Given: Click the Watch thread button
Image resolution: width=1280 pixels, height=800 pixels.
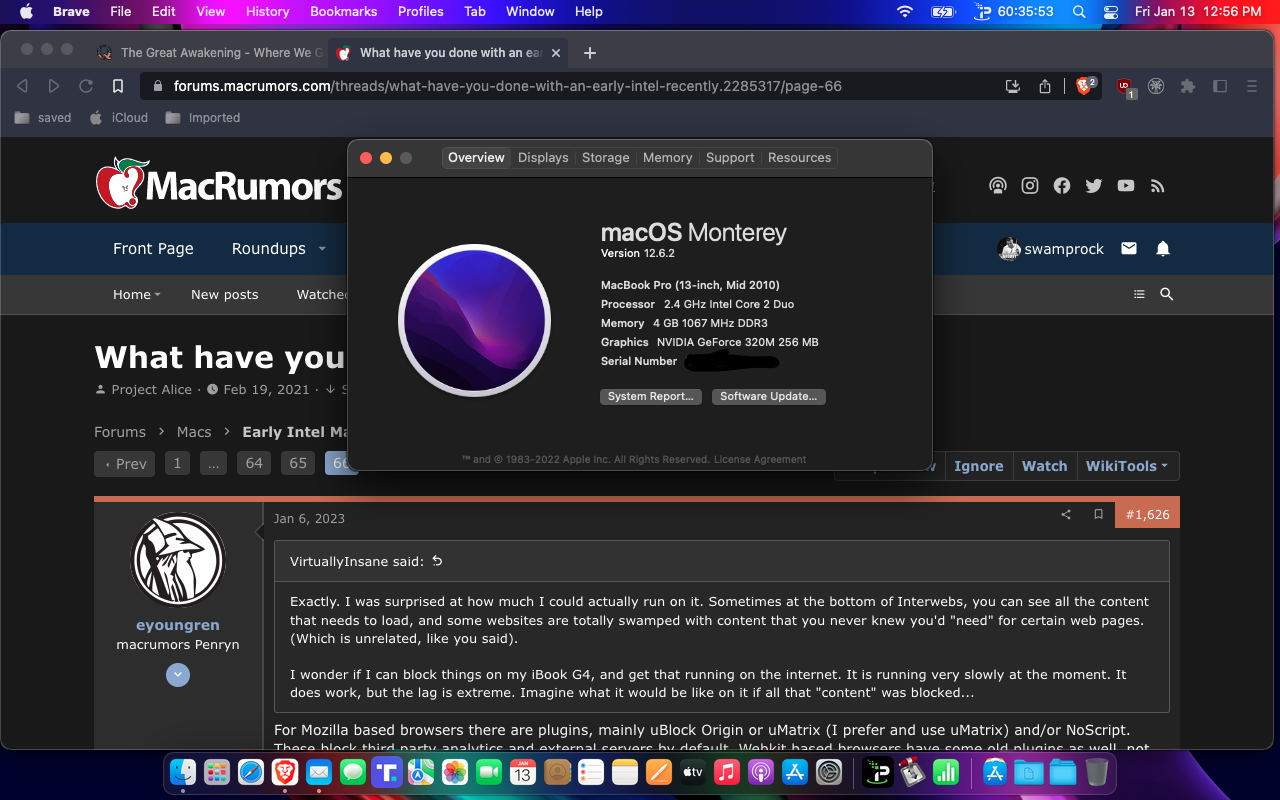Looking at the screenshot, I should pos(1044,466).
